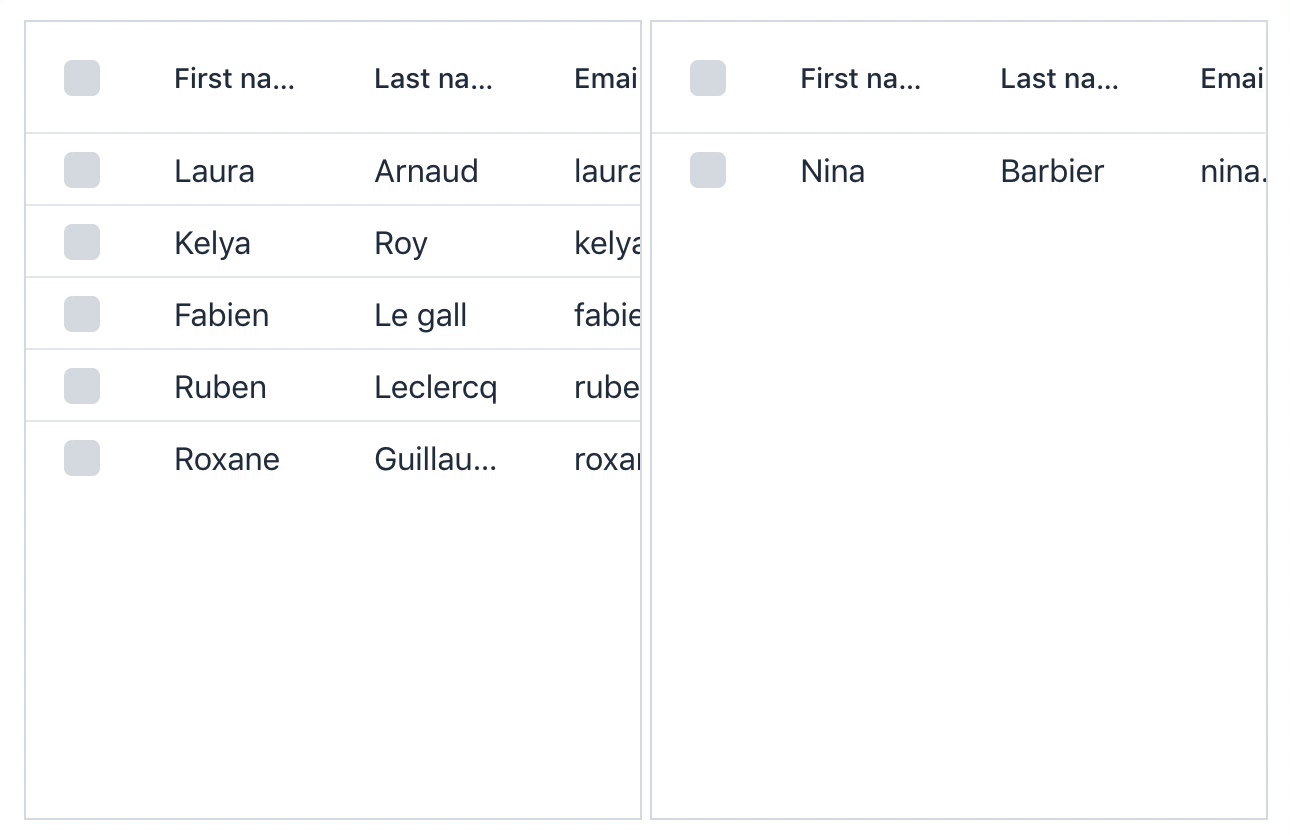Click the right table Email column header
1290x836 pixels.
tap(1232, 79)
